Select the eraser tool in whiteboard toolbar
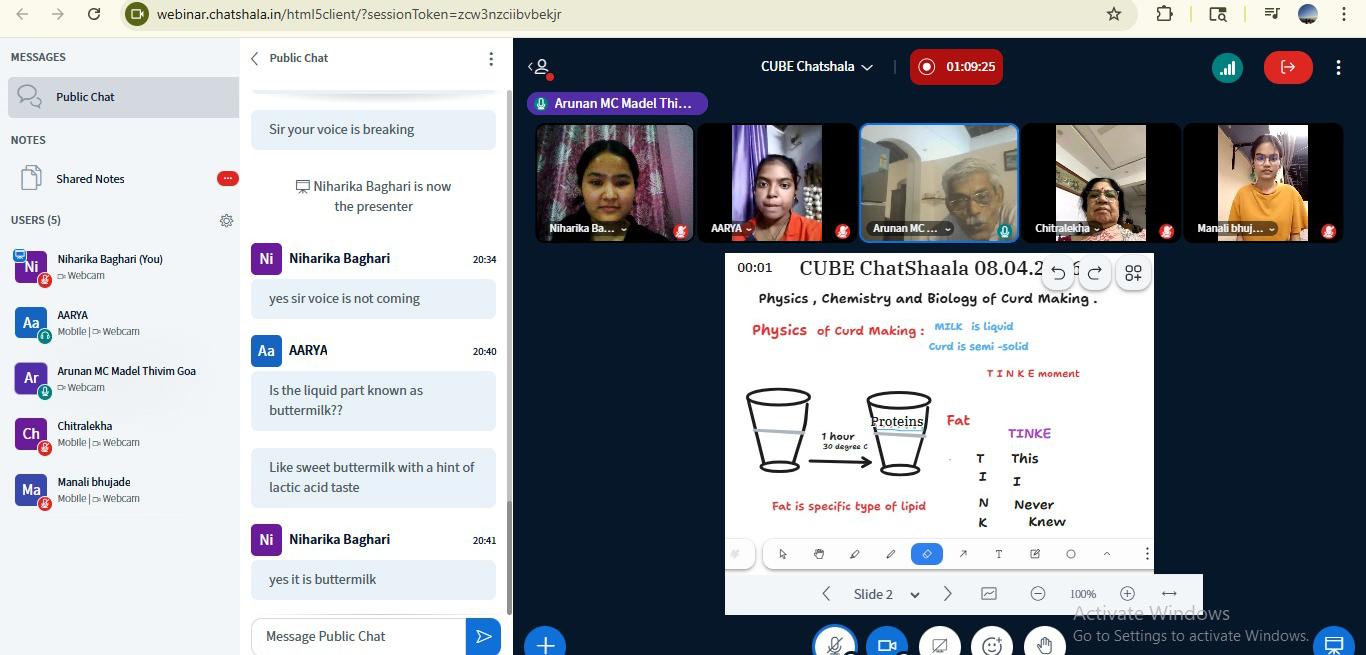This screenshot has height=655, width=1366. pos(927,554)
